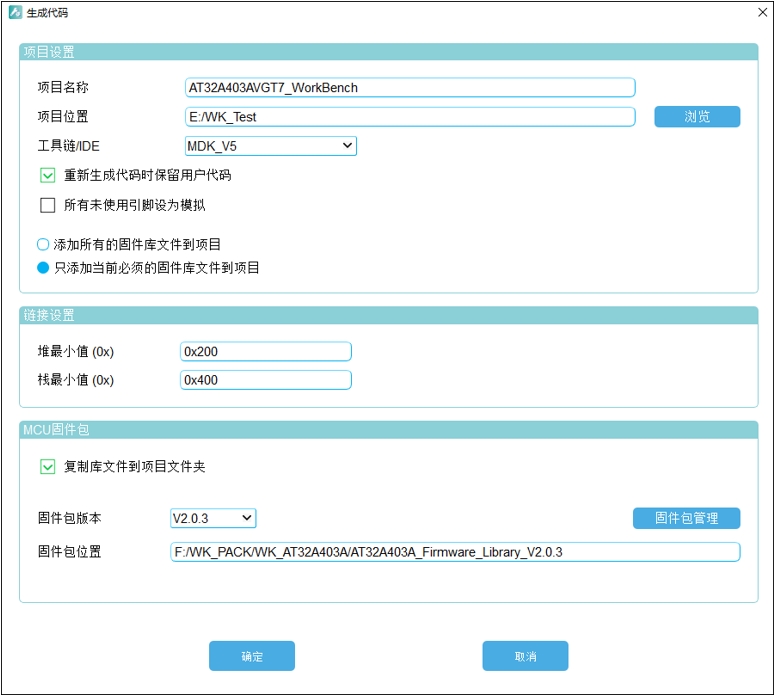Click the 固件包管理 button
The width and height of the screenshot is (776, 698).
point(686,518)
